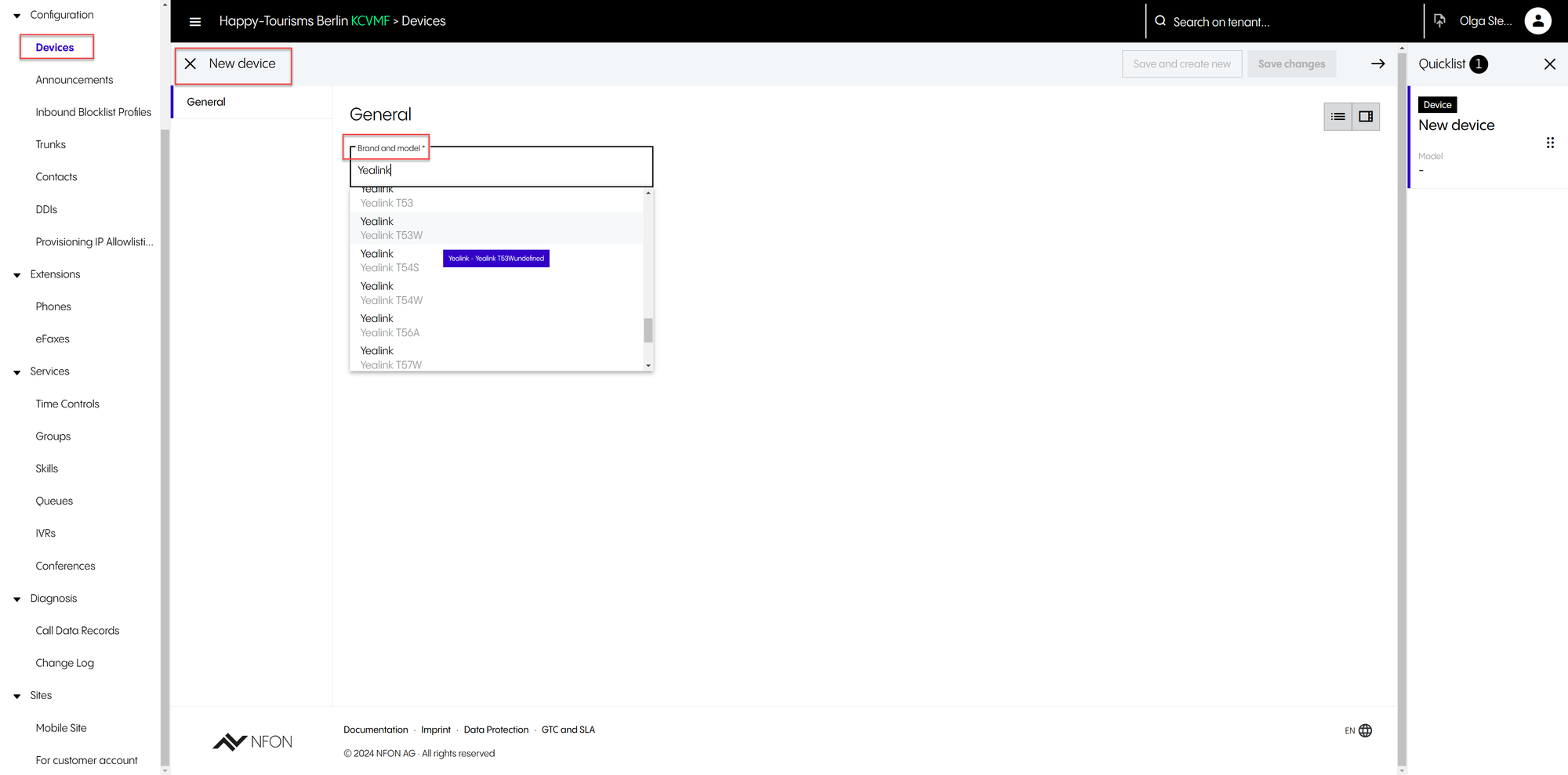The height and width of the screenshot is (775, 1568).
Task: Switch to list view layout
Action: click(x=1338, y=117)
